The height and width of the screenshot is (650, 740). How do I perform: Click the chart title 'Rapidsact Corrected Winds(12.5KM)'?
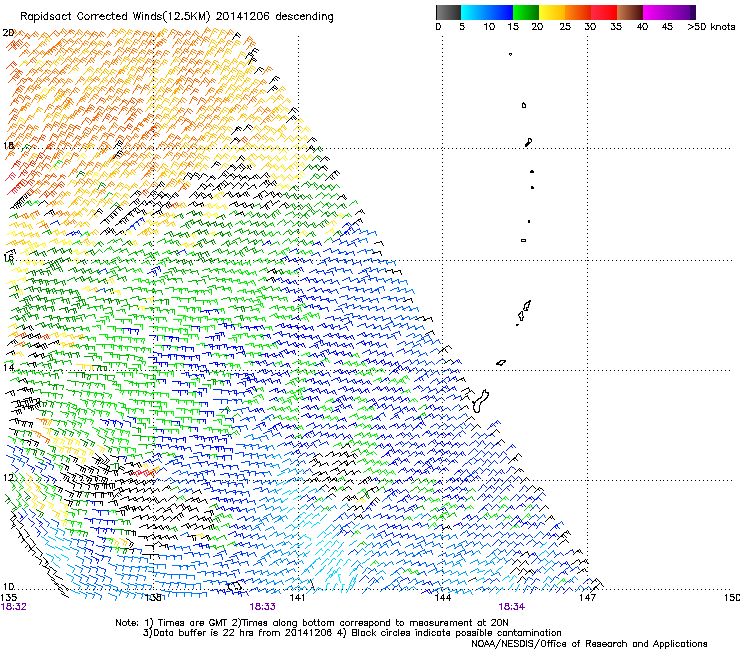pos(115,17)
